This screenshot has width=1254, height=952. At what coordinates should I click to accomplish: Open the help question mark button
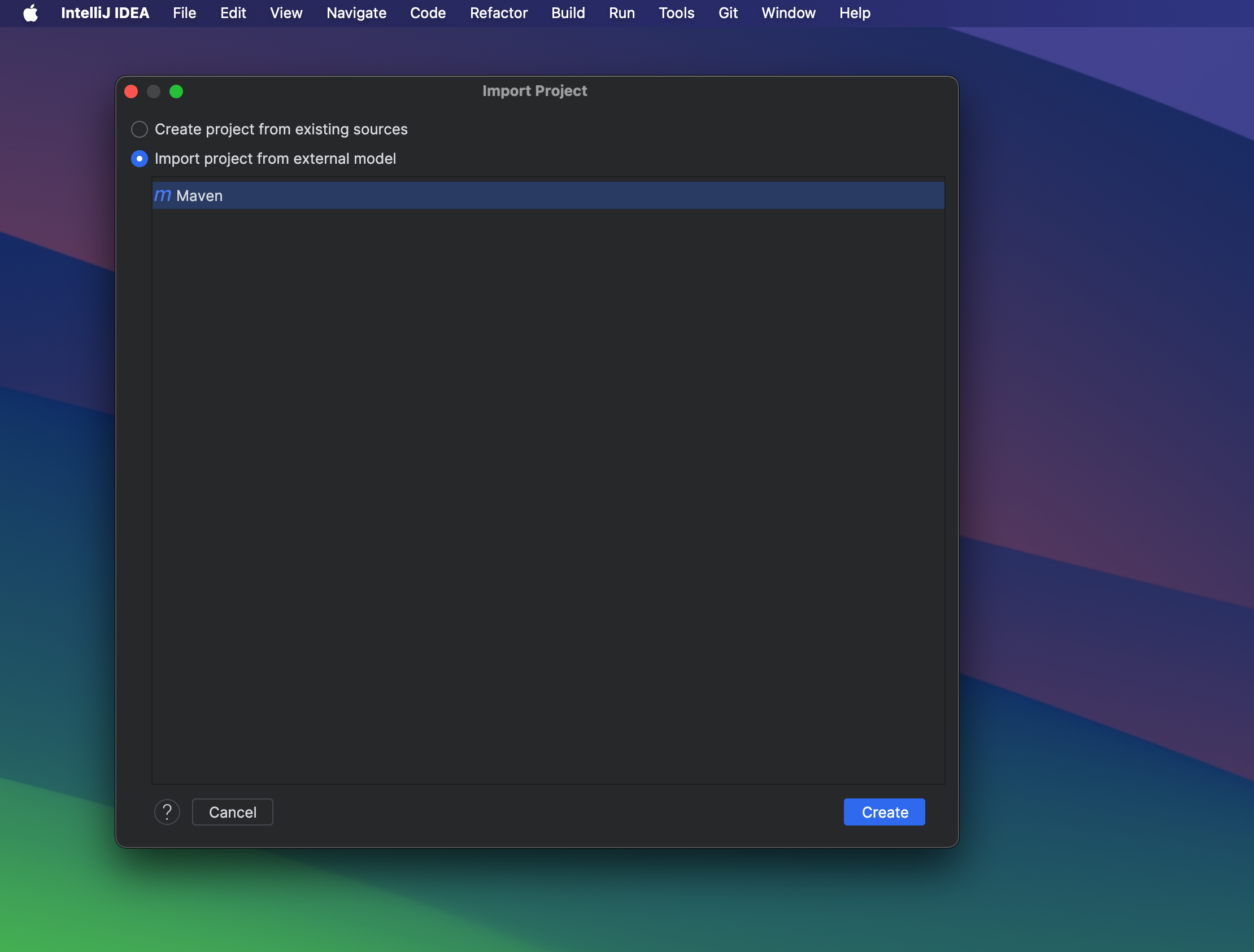[x=167, y=812]
